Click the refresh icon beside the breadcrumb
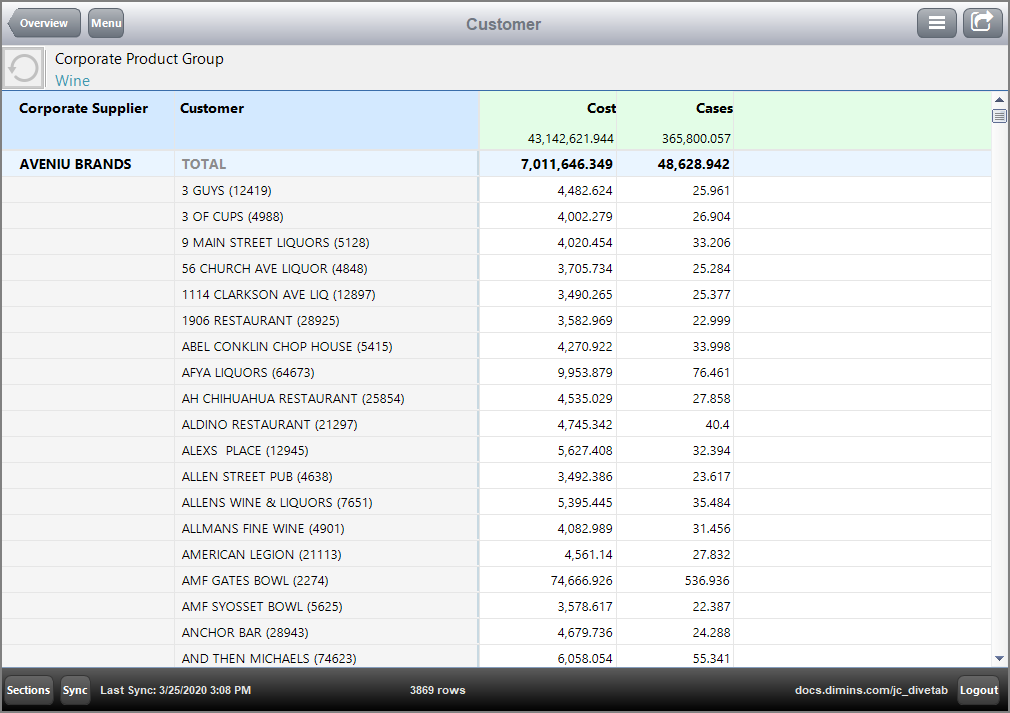The image size is (1010, 713). click(21, 67)
